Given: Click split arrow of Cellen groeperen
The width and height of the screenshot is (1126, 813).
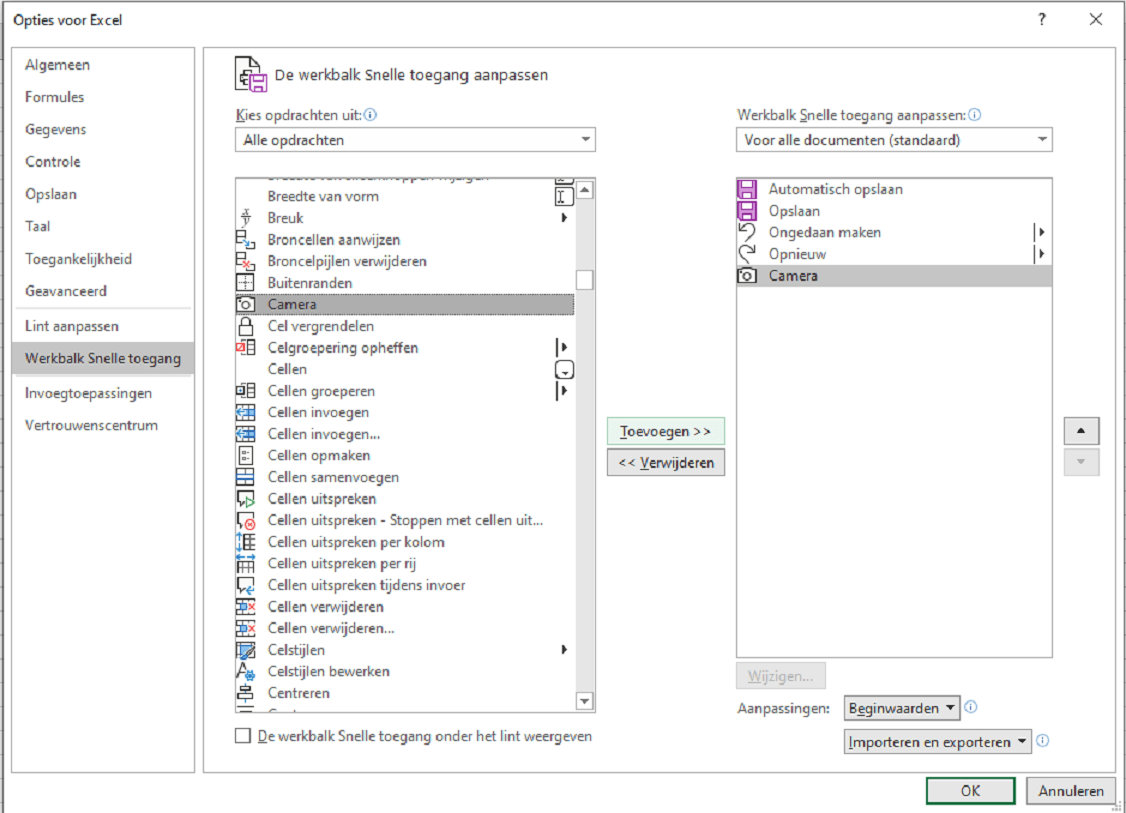Looking at the screenshot, I should click(562, 391).
